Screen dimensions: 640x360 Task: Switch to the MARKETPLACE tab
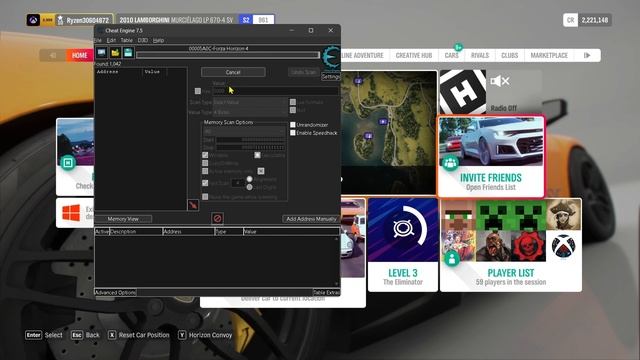[549, 56]
